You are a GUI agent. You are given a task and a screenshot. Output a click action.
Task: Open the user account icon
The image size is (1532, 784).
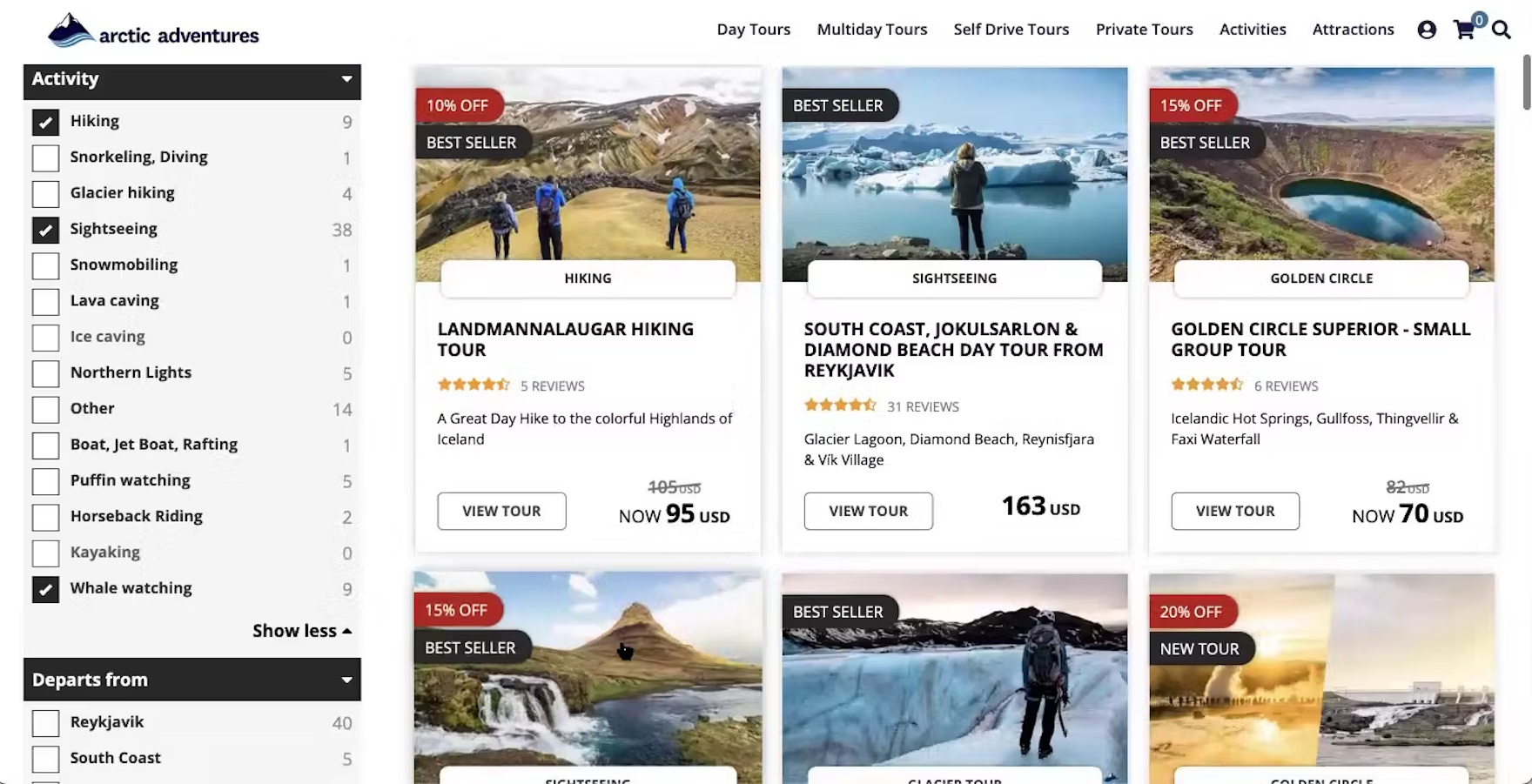pos(1427,30)
